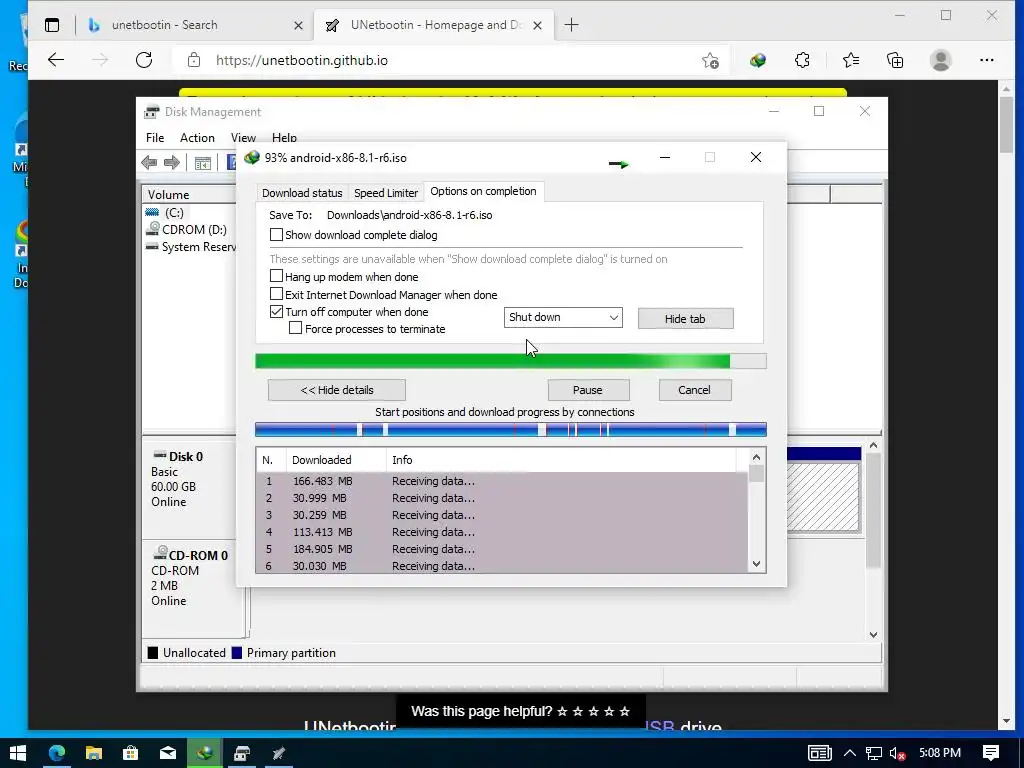Image resolution: width=1024 pixels, height=768 pixels.
Task: Switch to Download status tab
Action: coord(302,193)
